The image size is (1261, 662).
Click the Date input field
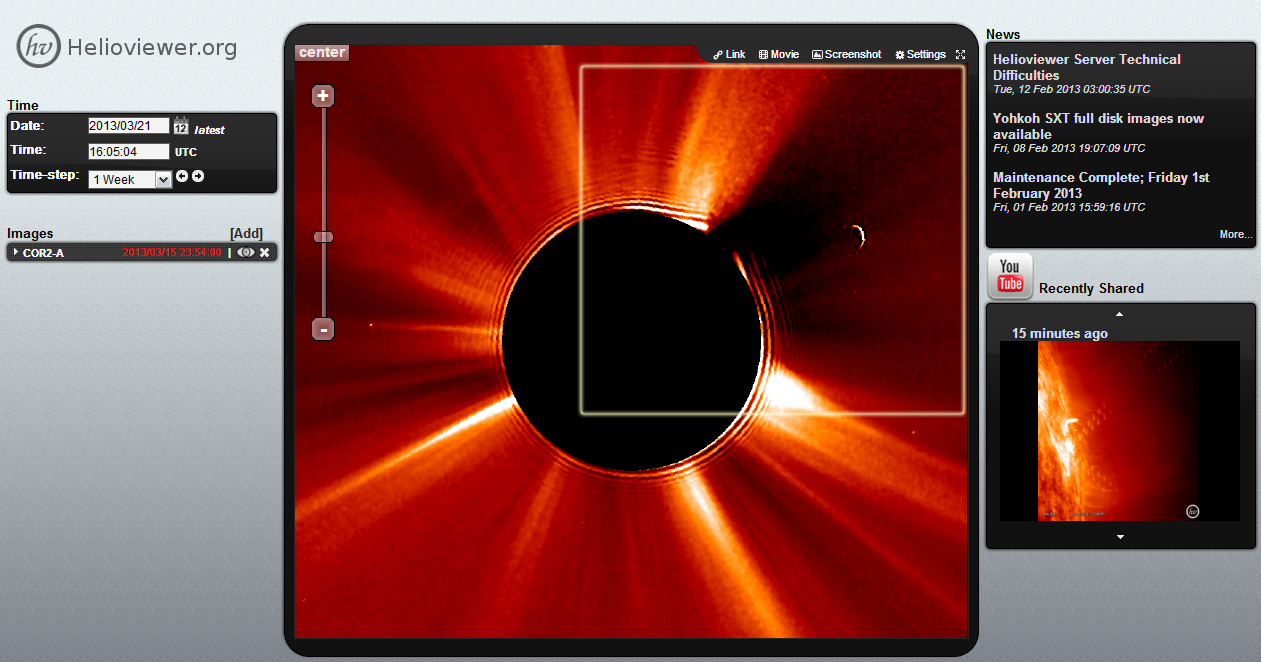point(128,126)
